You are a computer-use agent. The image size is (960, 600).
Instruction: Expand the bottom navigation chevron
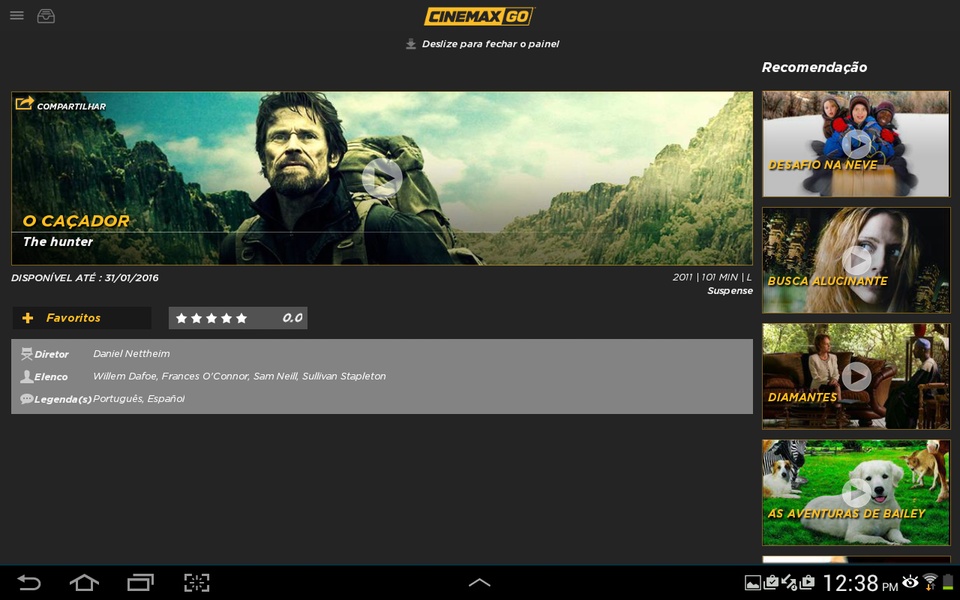(479, 582)
